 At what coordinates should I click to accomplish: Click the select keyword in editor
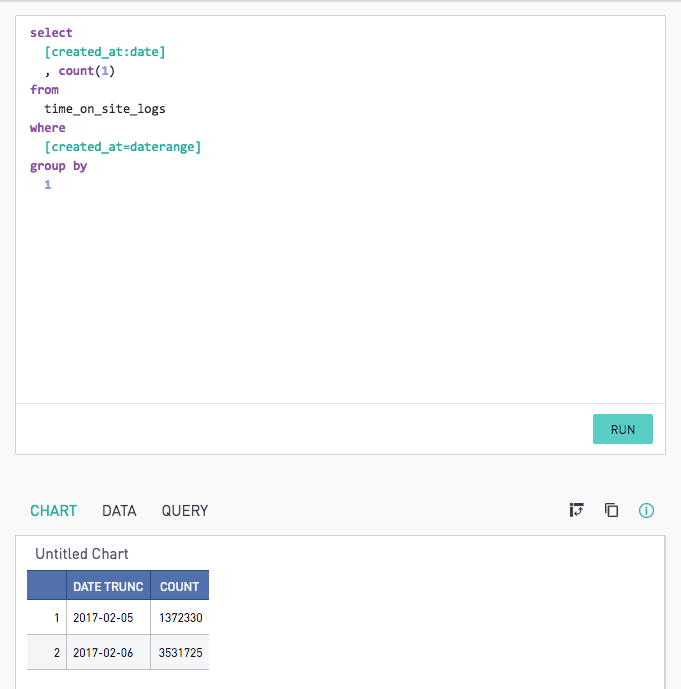pos(51,33)
